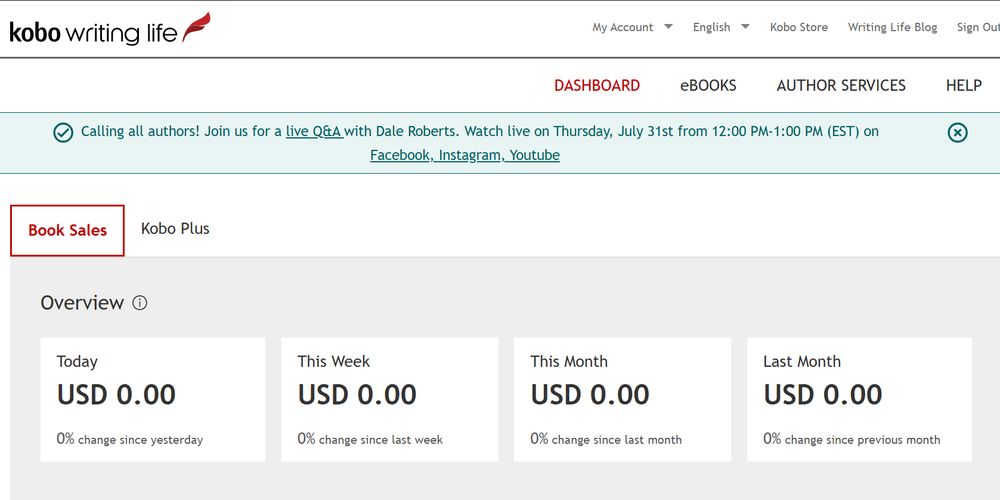Switch to the Kobo Plus tab
The width and height of the screenshot is (1000, 500).
pyautogui.click(x=175, y=229)
